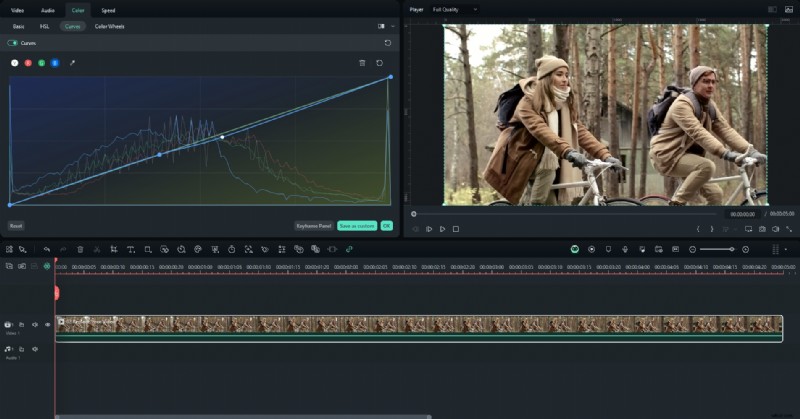Viewport: 800px width, 419px height.
Task: Click Save as custom button
Action: coord(357,226)
